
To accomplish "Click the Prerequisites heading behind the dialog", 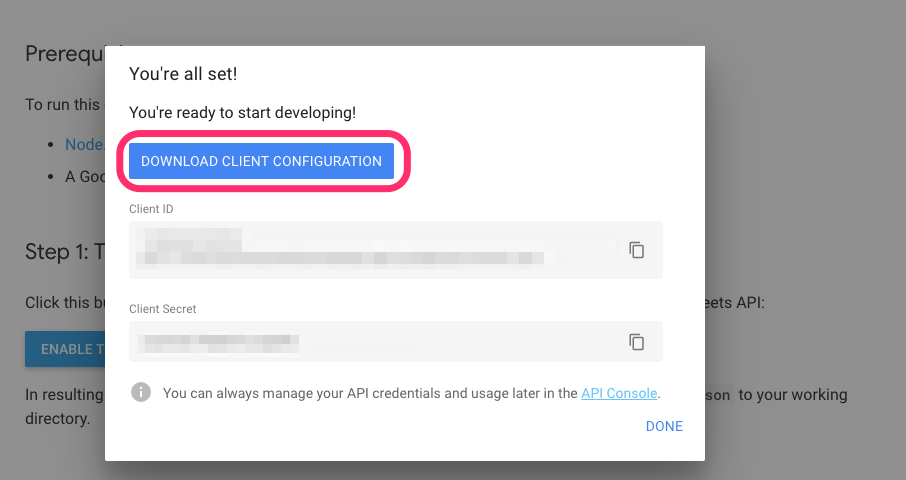I will [x=64, y=54].
